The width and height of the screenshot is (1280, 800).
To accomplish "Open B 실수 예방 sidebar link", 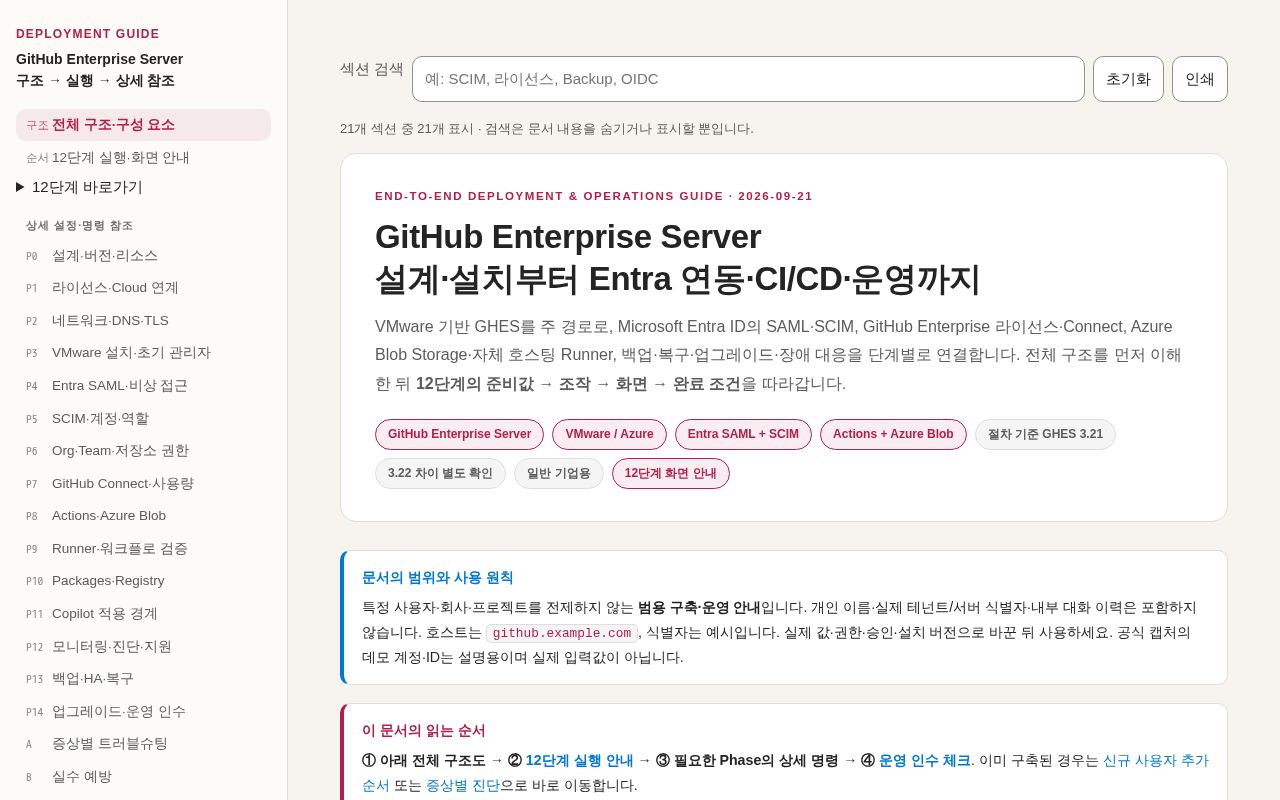I will click(x=143, y=776).
